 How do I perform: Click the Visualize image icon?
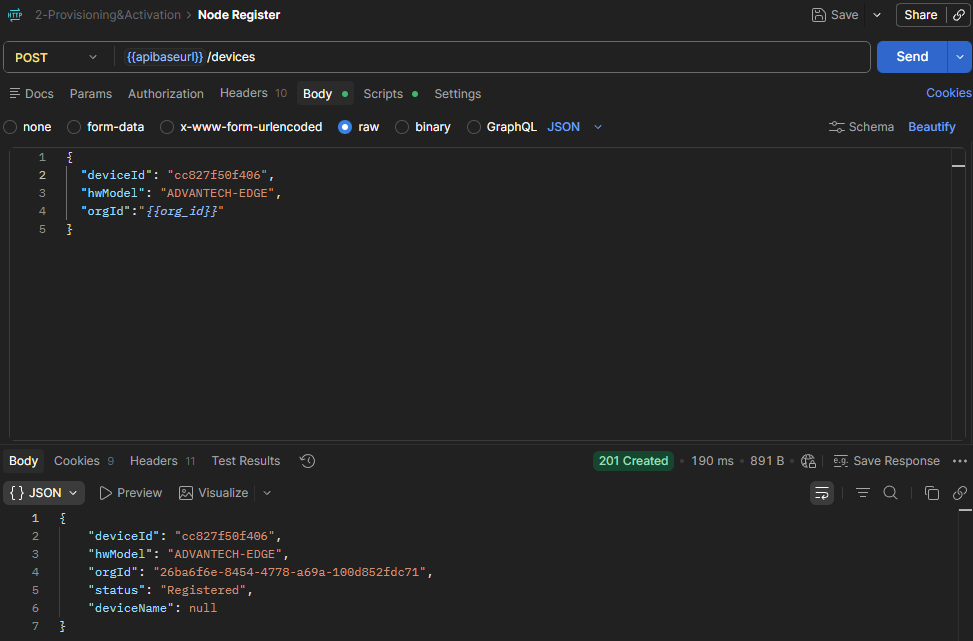(186, 493)
